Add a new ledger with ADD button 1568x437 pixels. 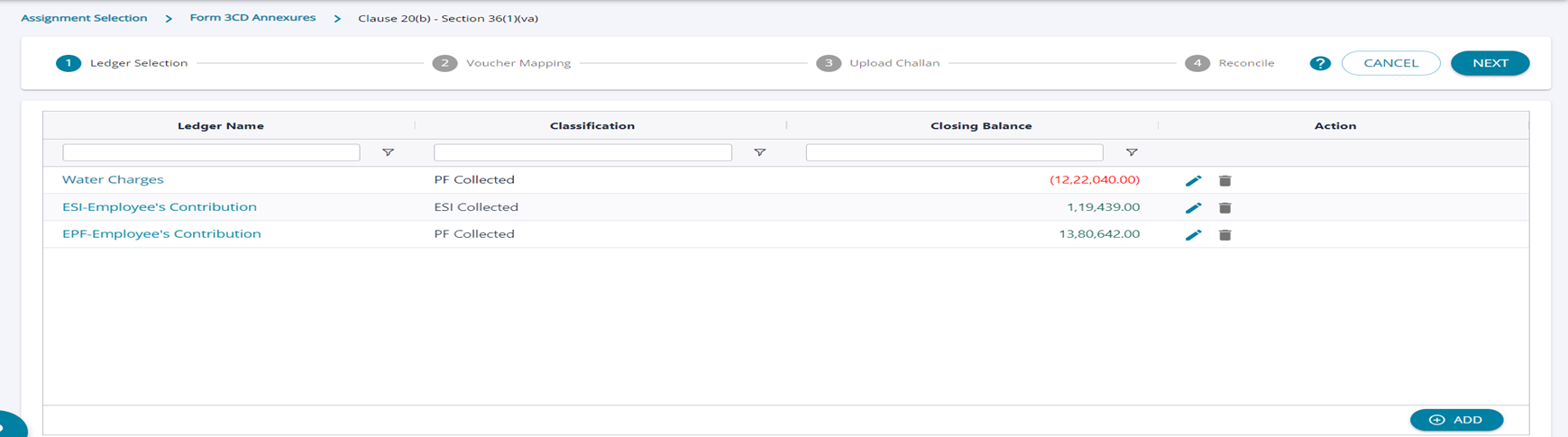1456,420
